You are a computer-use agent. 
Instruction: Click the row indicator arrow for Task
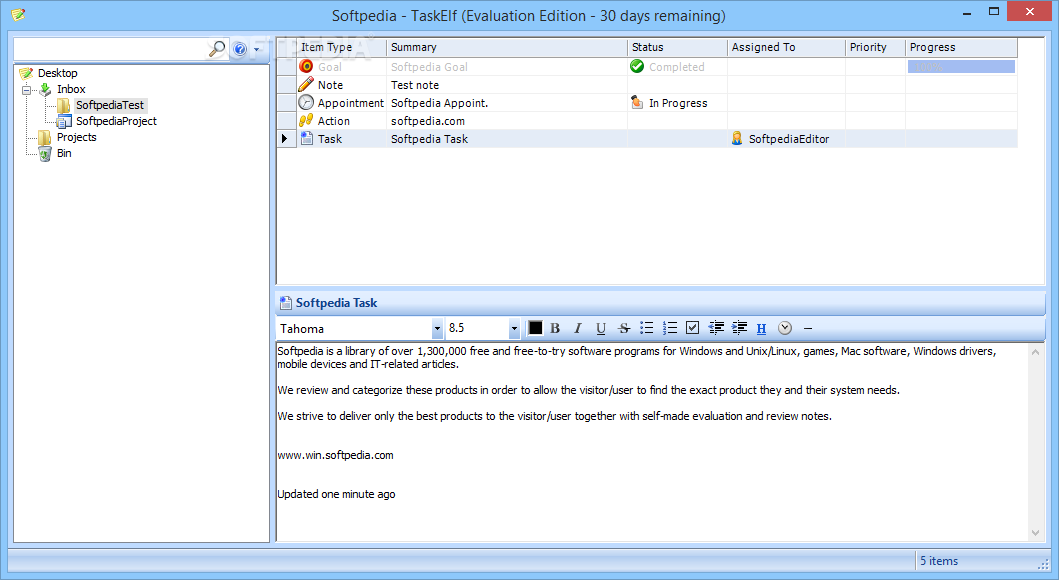(x=286, y=138)
